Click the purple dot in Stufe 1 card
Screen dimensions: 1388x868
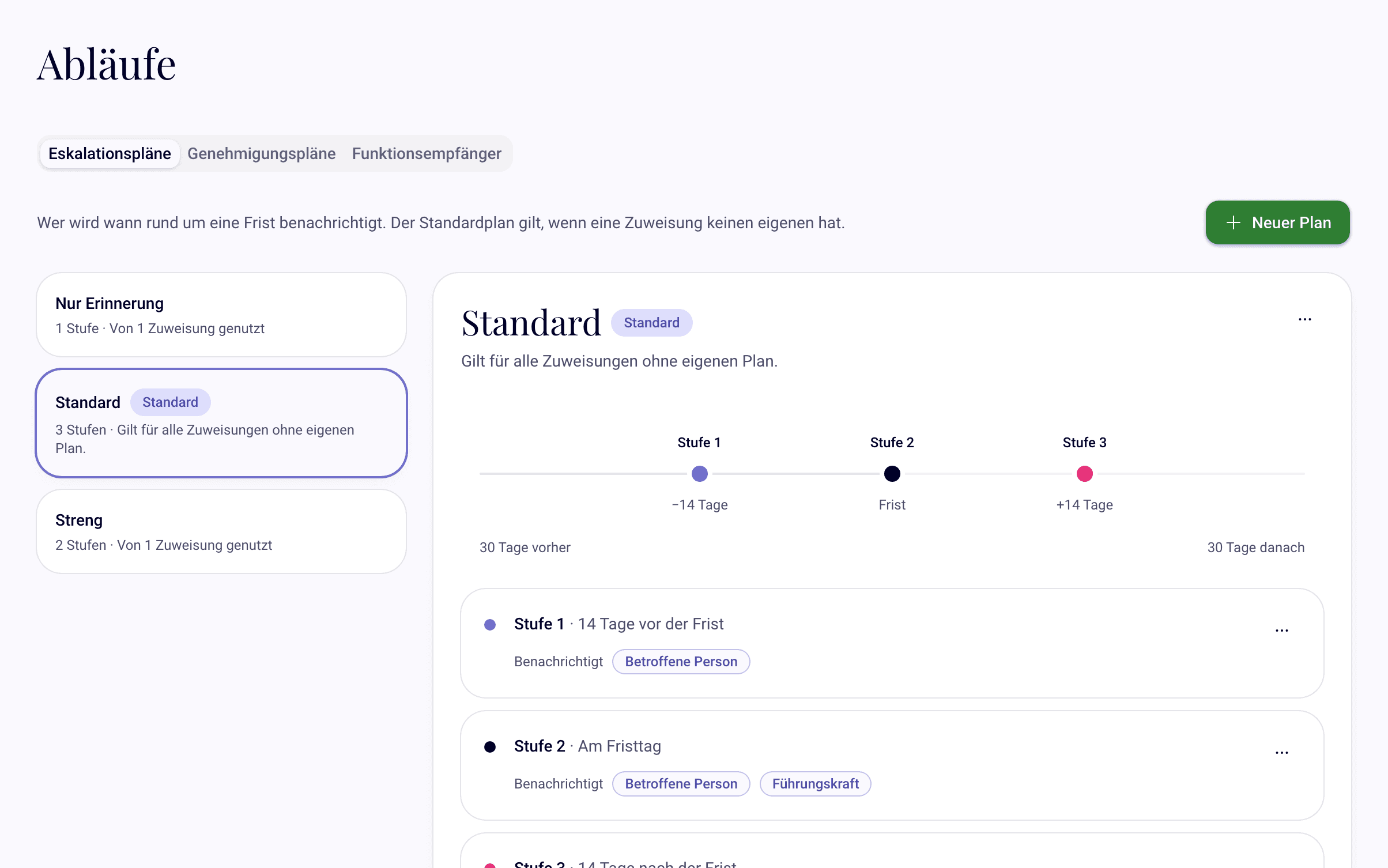point(490,625)
